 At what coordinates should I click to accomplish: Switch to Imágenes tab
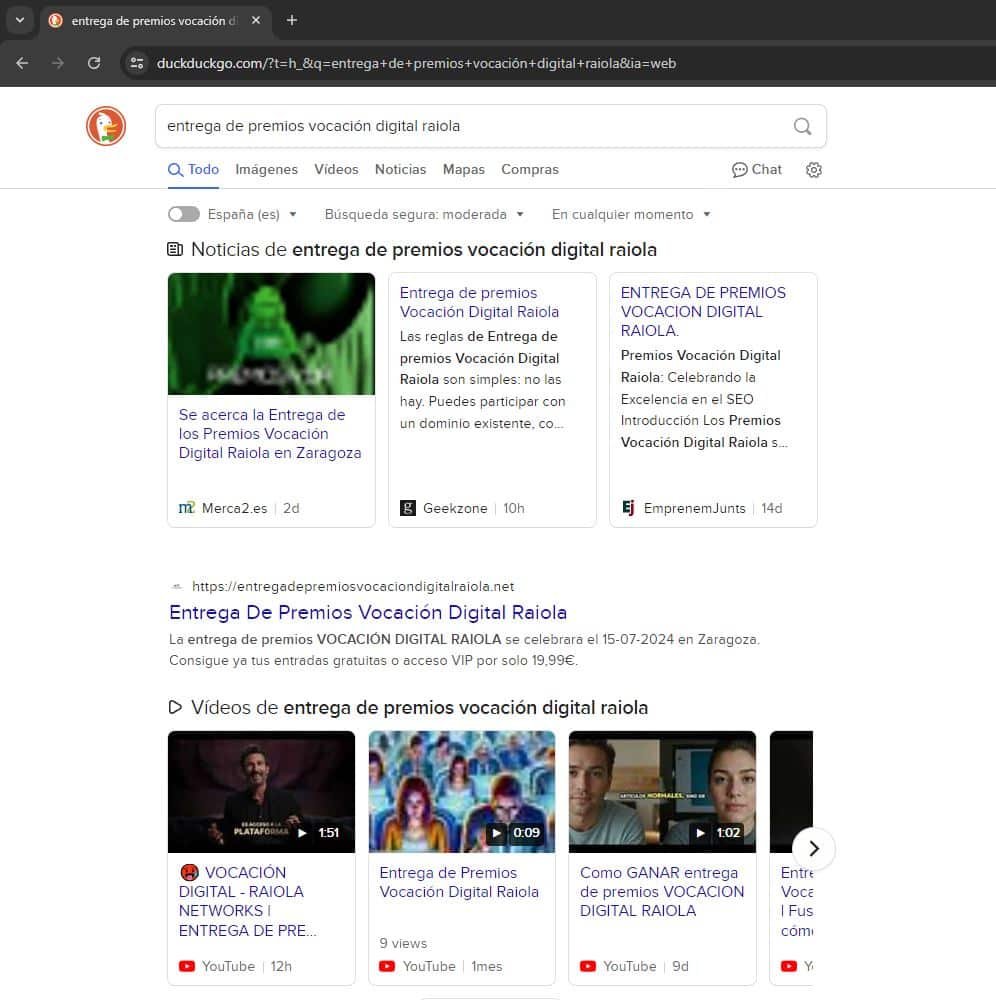click(x=267, y=170)
